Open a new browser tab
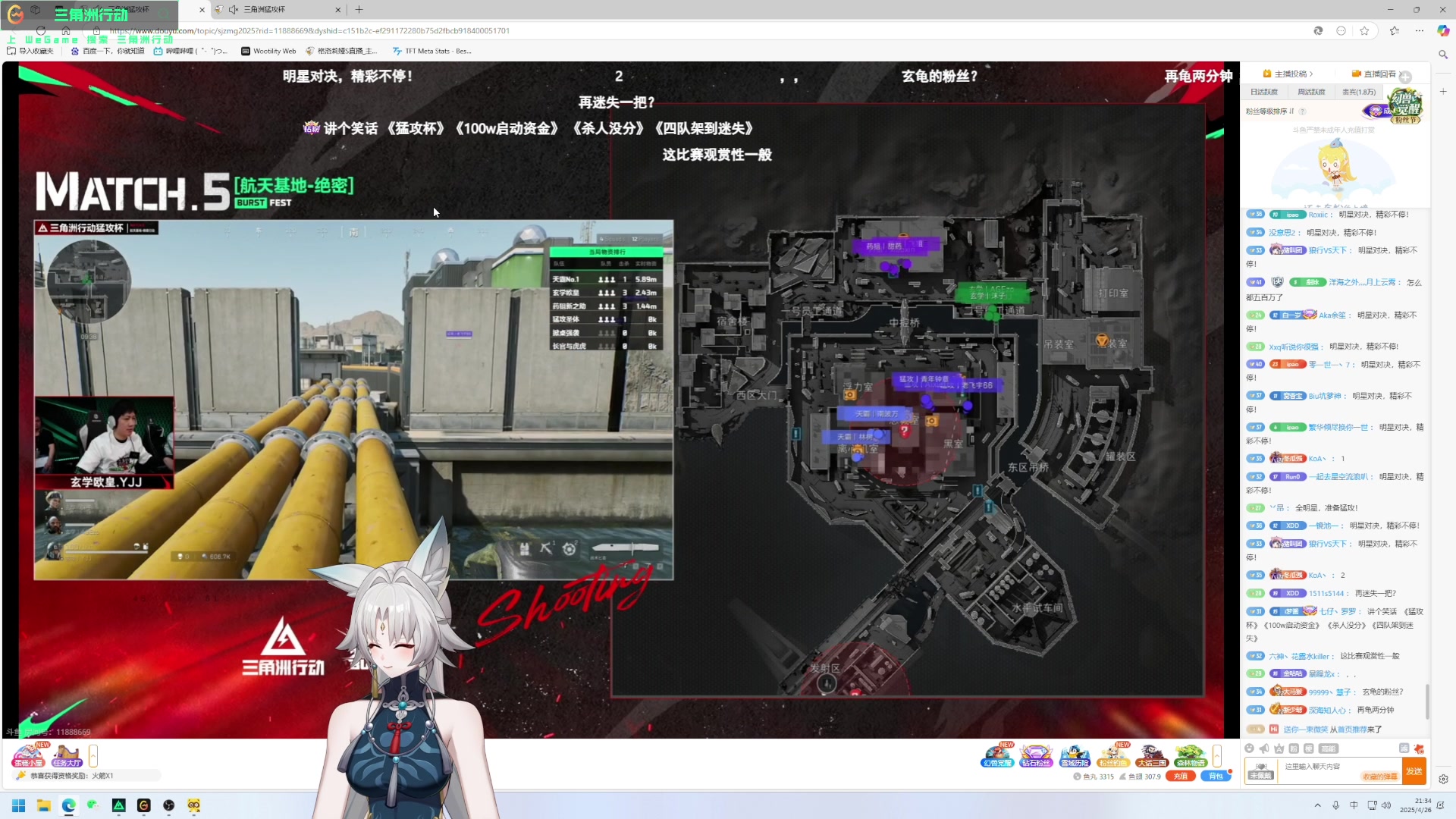Image resolution: width=1456 pixels, height=819 pixels. tap(359, 10)
